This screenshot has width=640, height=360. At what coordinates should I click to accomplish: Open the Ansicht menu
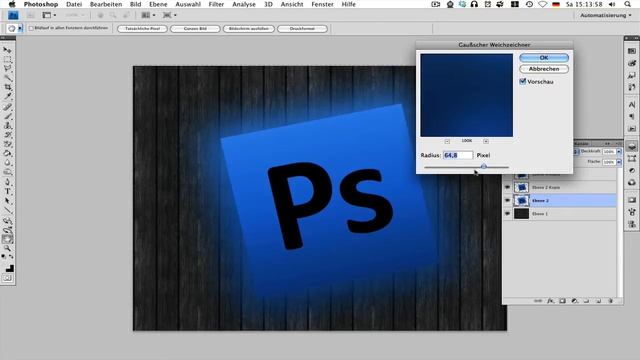tap(292, 4)
